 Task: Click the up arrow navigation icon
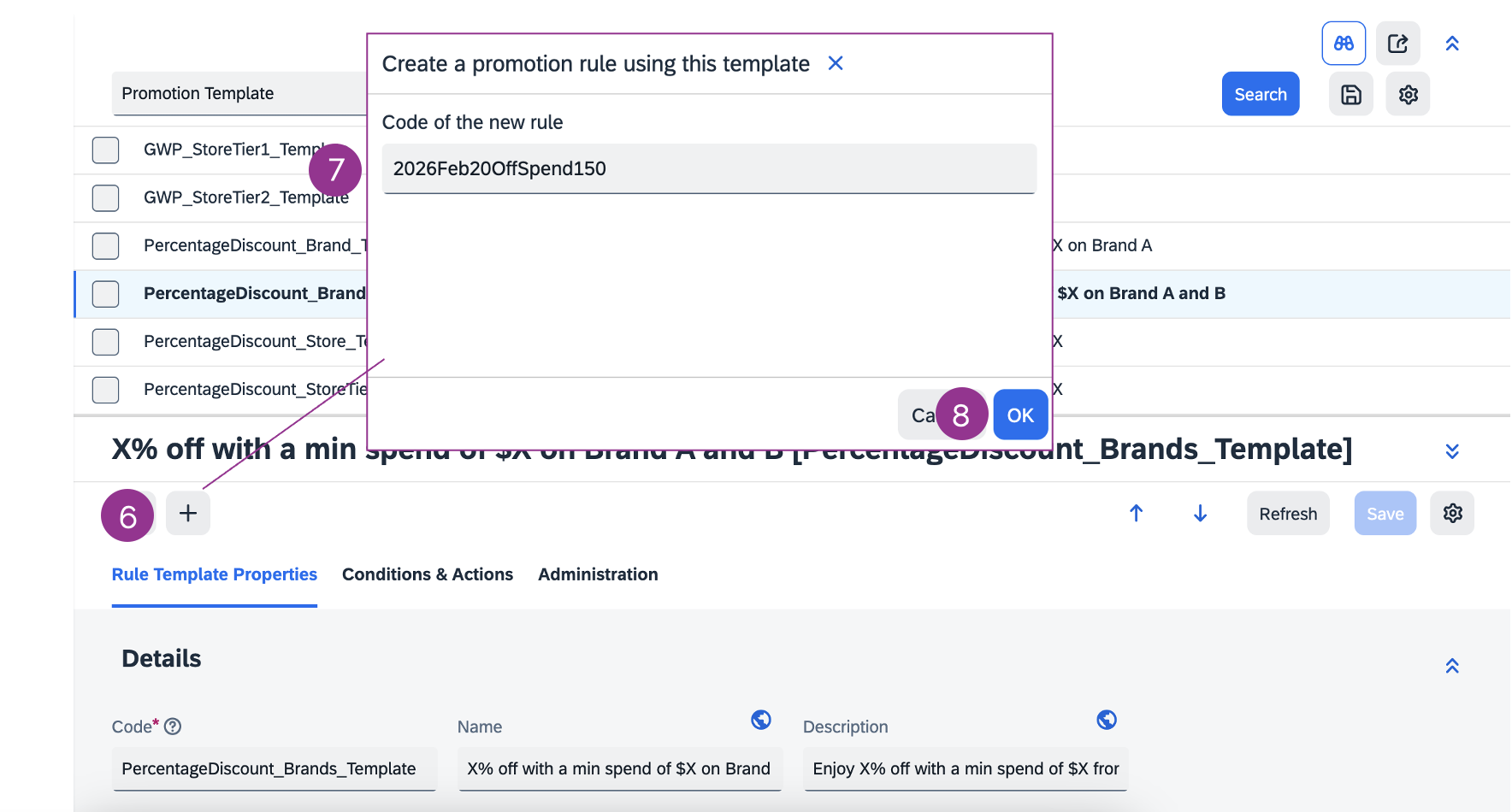tap(1136, 513)
